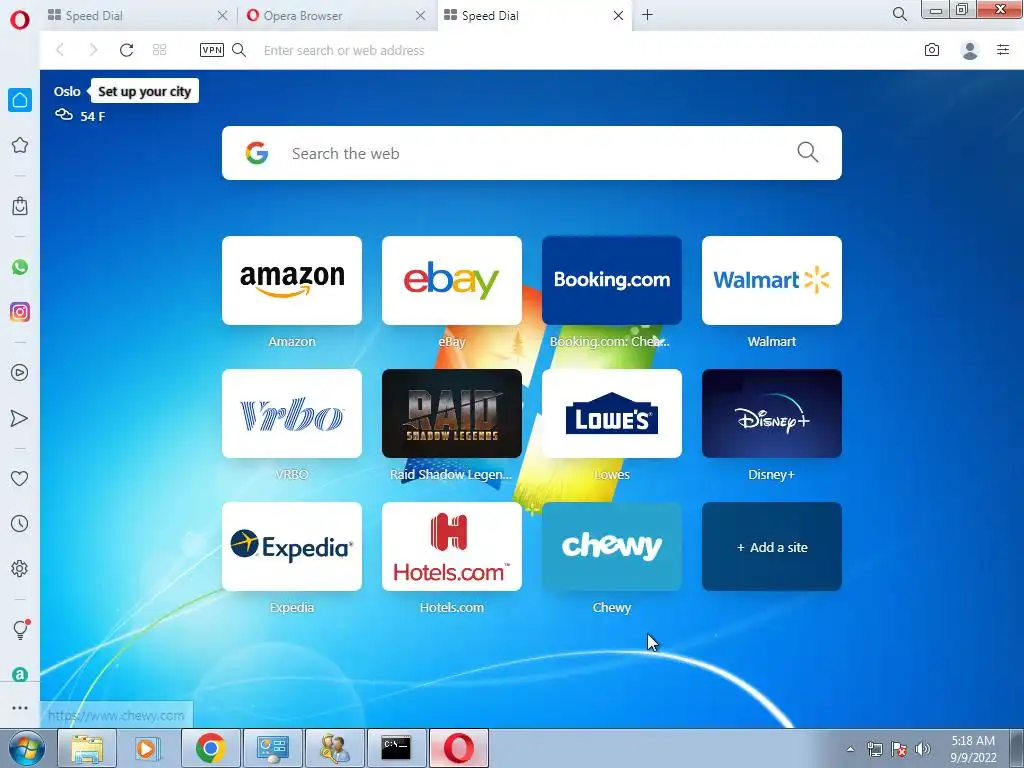Image resolution: width=1024 pixels, height=768 pixels.
Task: Click the address bar magnifier icon
Action: click(x=239, y=50)
